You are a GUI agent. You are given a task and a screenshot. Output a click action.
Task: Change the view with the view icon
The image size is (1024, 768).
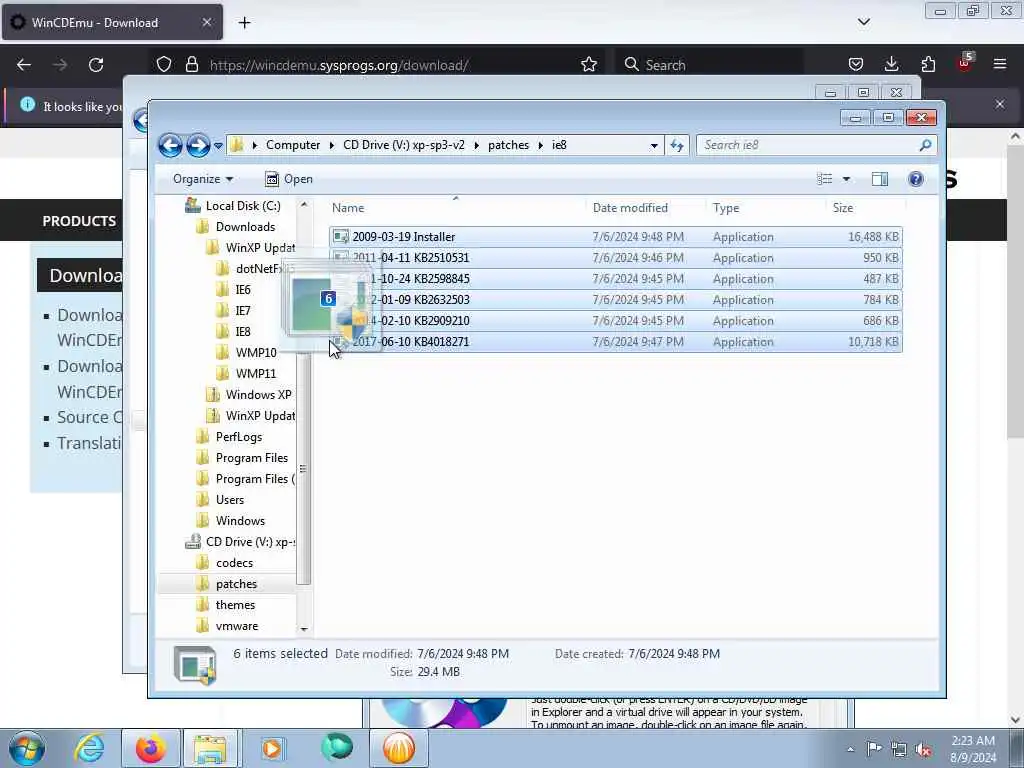(825, 179)
